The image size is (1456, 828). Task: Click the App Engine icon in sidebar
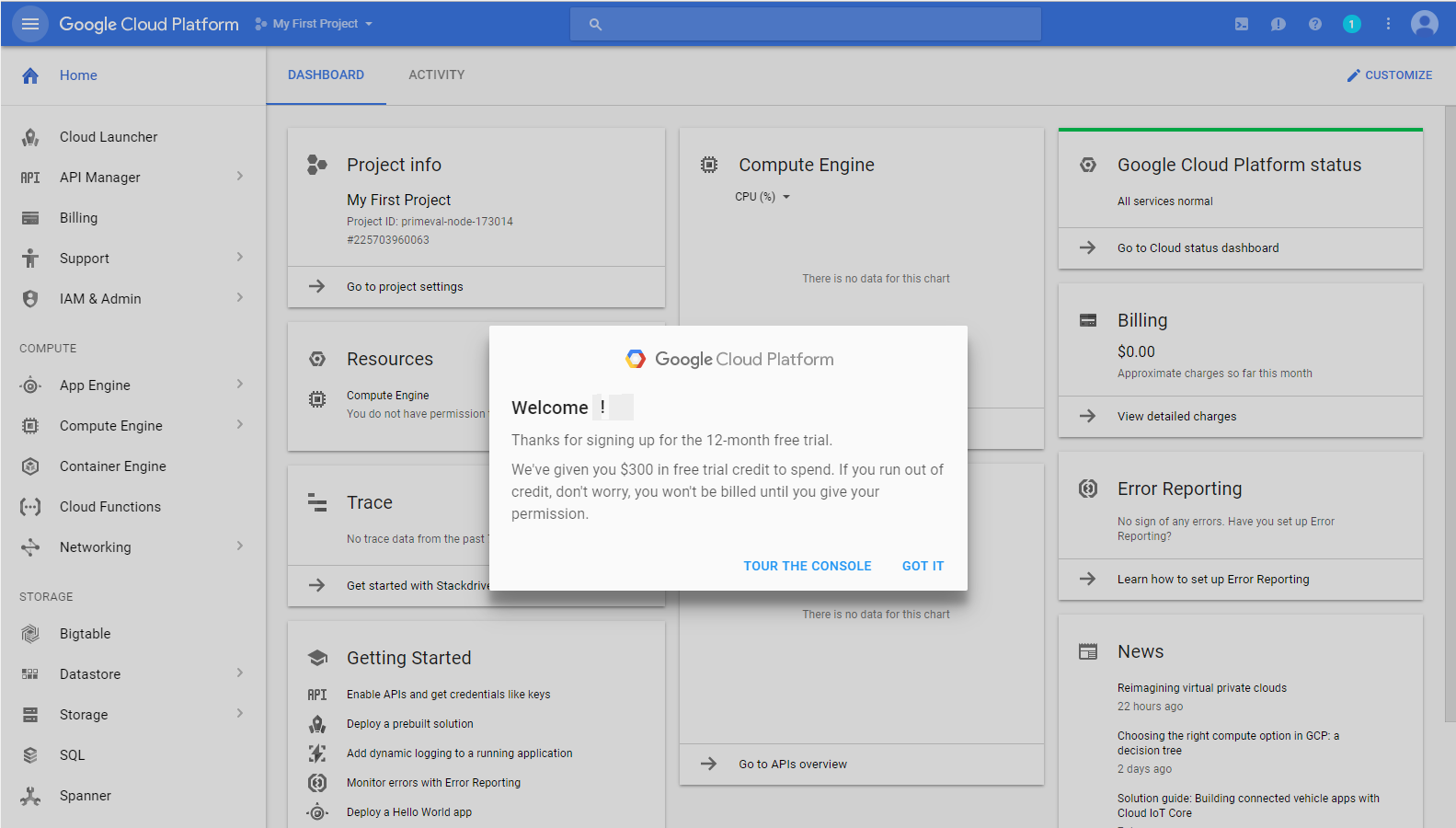[x=30, y=385]
